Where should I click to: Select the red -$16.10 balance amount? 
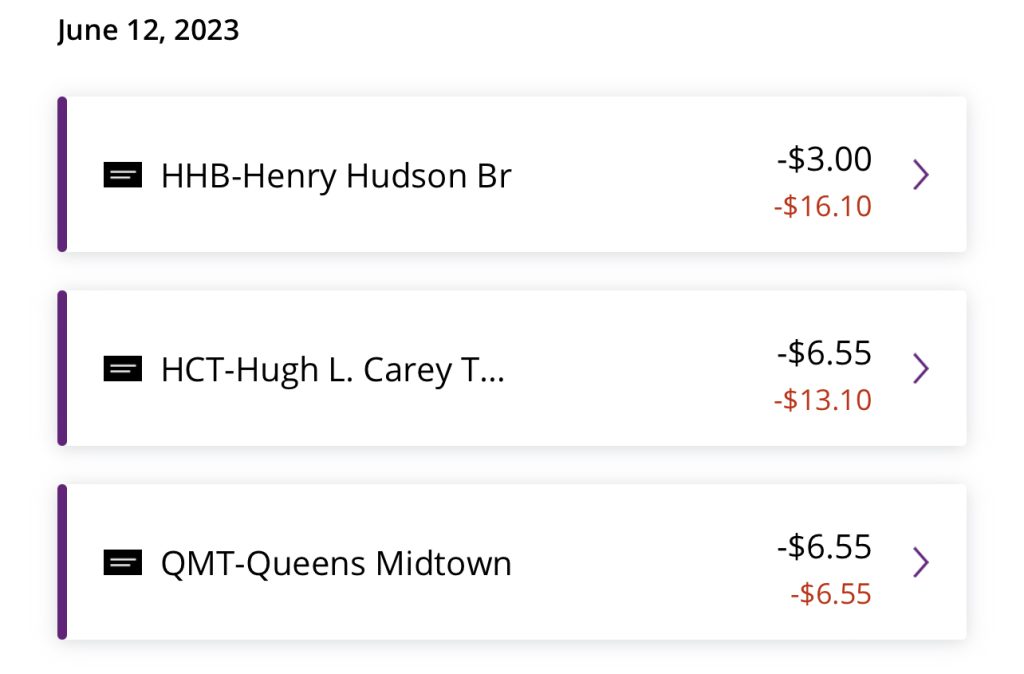[823, 206]
